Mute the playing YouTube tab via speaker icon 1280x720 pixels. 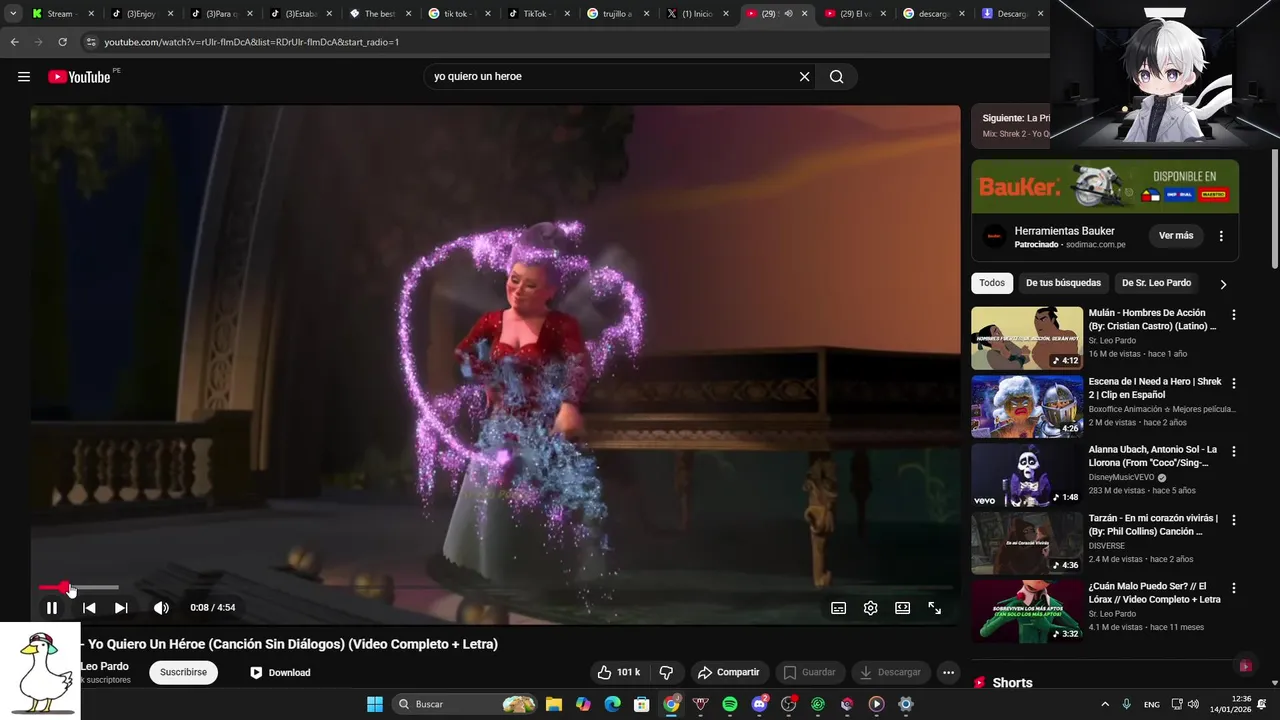pos(788,14)
